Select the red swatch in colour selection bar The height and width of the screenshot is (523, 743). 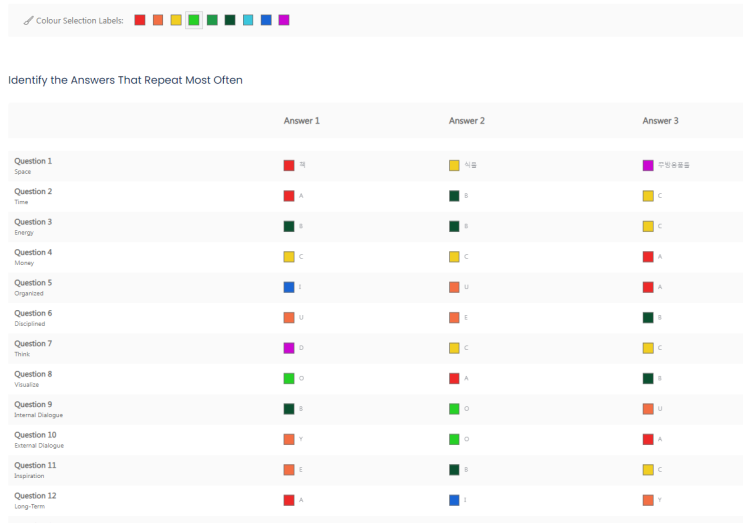coord(140,20)
